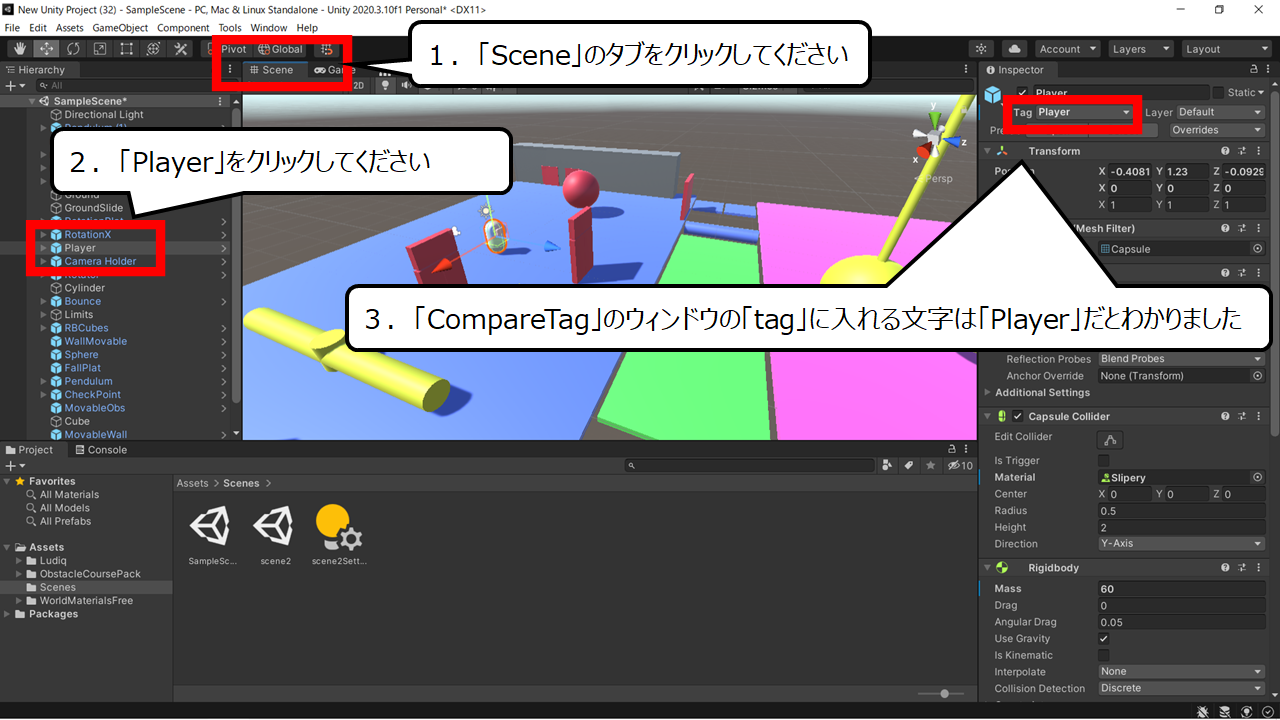Viewport: 1280px width, 720px height.
Task: Select the ObstacleCoursePack folder
Action: pos(90,574)
